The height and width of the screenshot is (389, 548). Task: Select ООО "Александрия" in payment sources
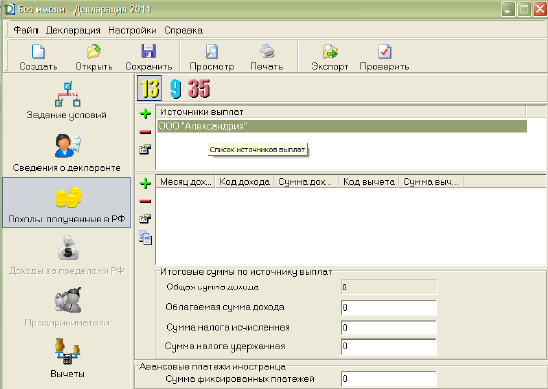coord(342,126)
